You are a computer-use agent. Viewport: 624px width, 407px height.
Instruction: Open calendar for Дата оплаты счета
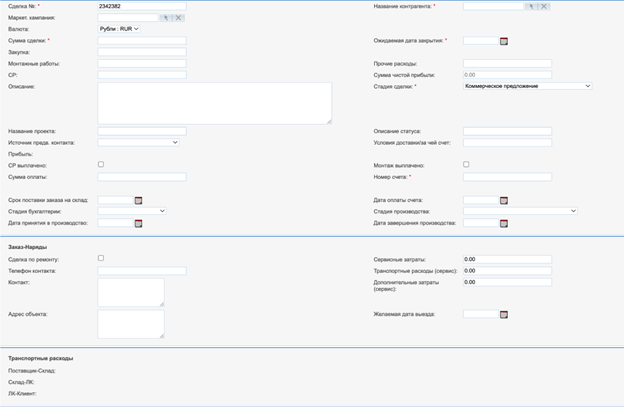coord(504,200)
